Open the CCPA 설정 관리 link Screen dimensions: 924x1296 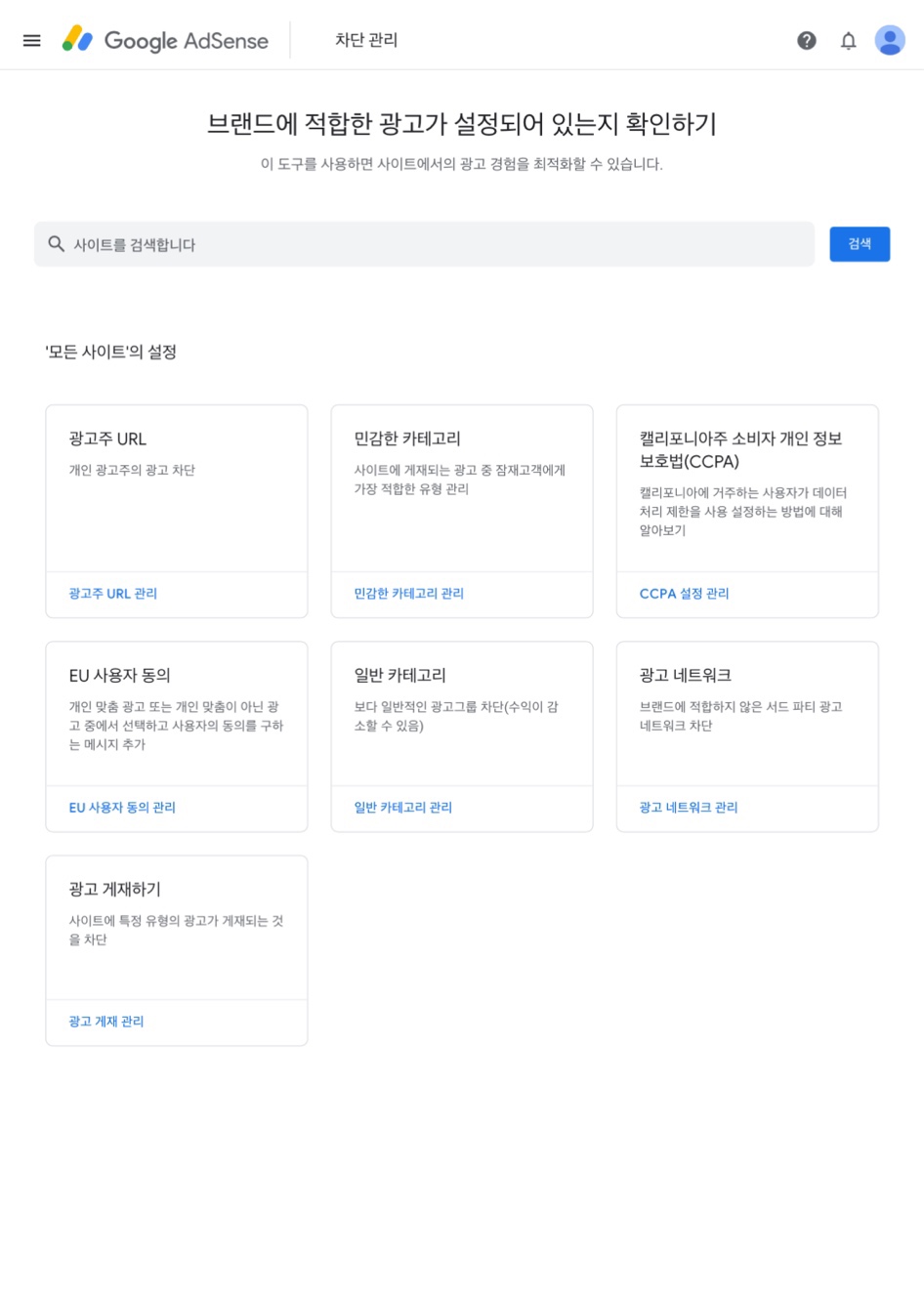[x=685, y=594]
